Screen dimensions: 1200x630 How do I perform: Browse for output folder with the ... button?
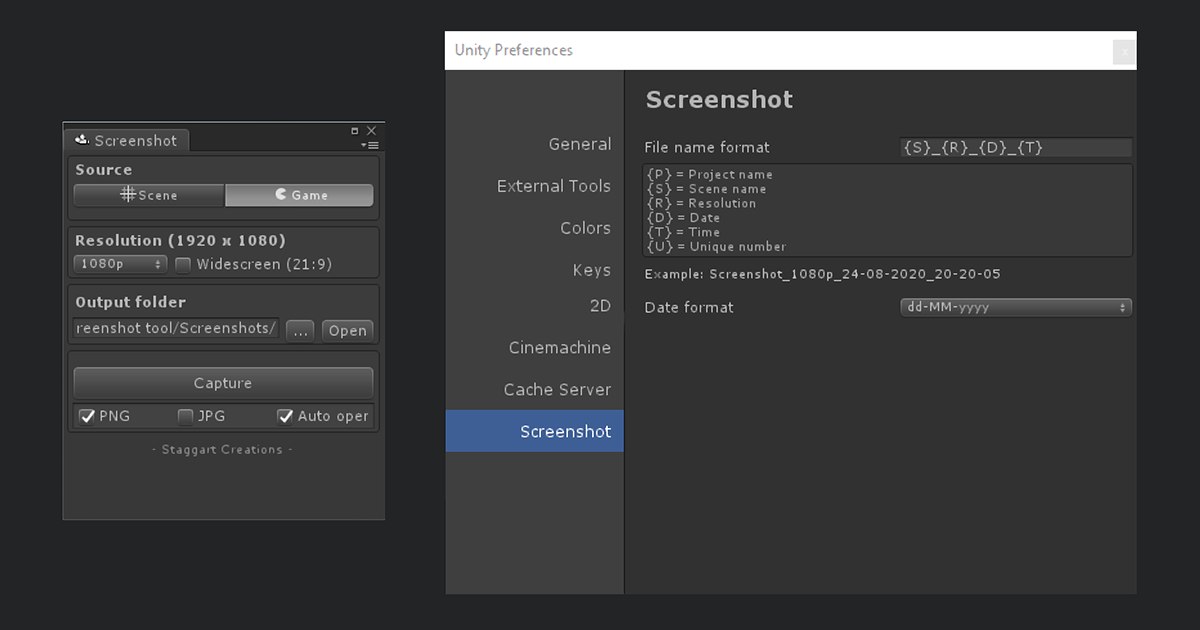click(301, 331)
